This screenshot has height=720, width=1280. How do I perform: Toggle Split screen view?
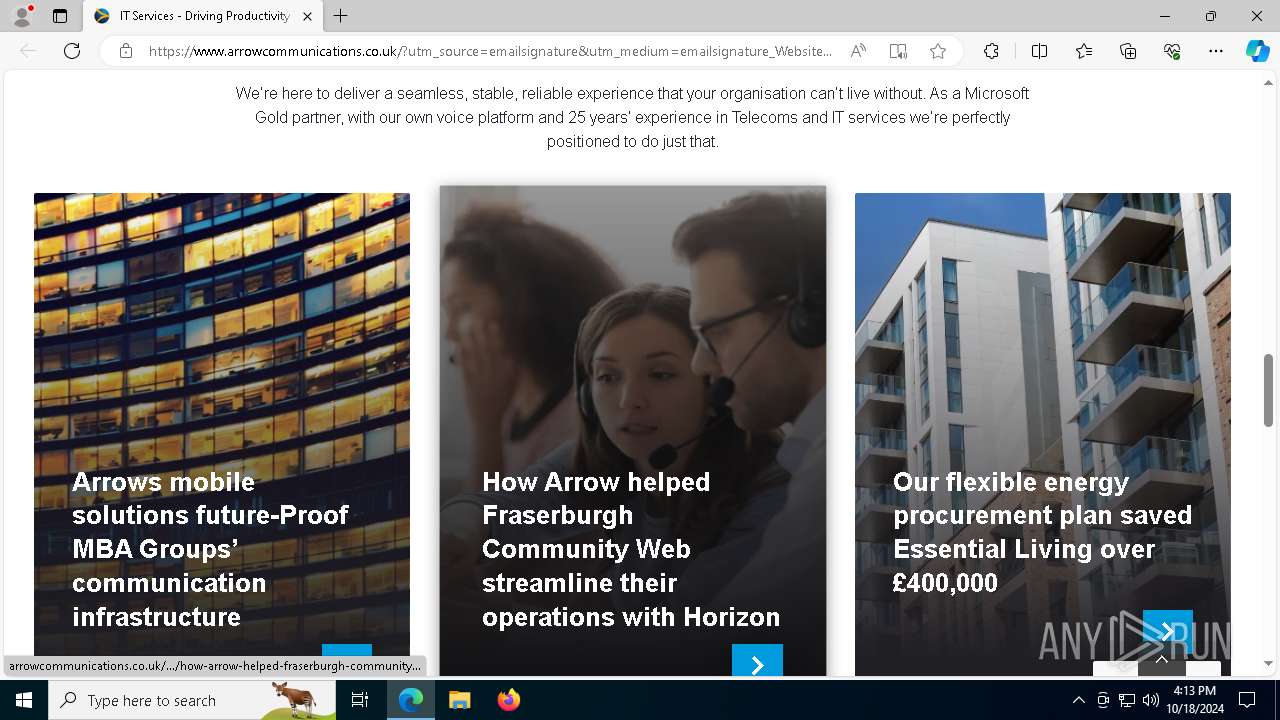1039,51
